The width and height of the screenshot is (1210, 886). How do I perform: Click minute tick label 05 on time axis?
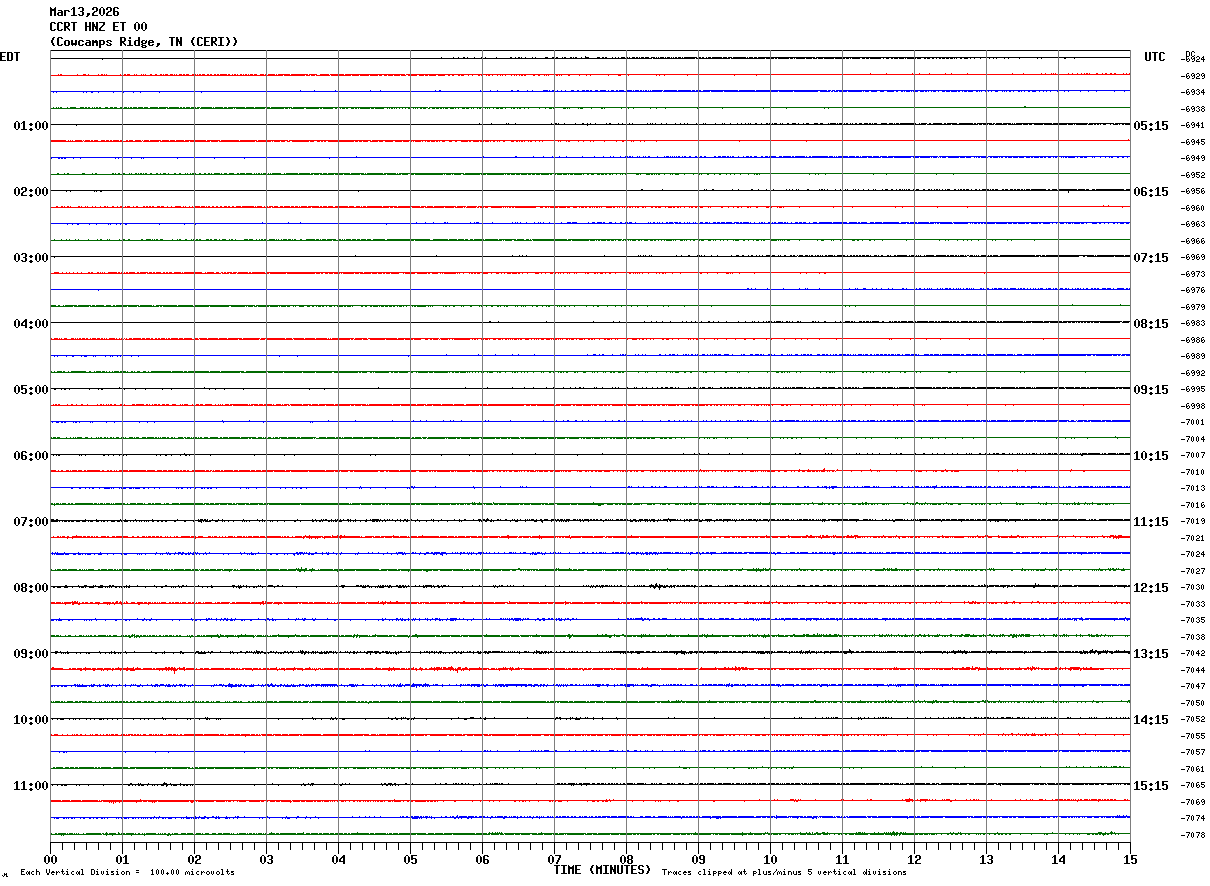411,859
